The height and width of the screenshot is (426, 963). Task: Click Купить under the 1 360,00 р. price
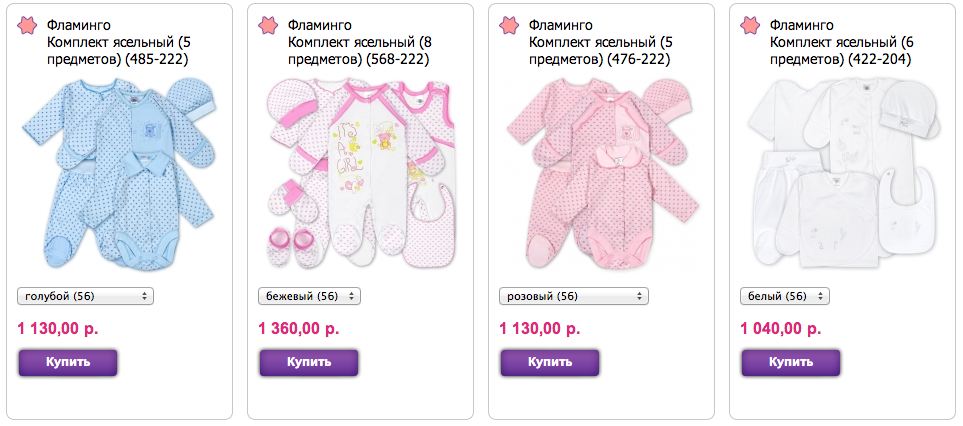click(x=308, y=362)
